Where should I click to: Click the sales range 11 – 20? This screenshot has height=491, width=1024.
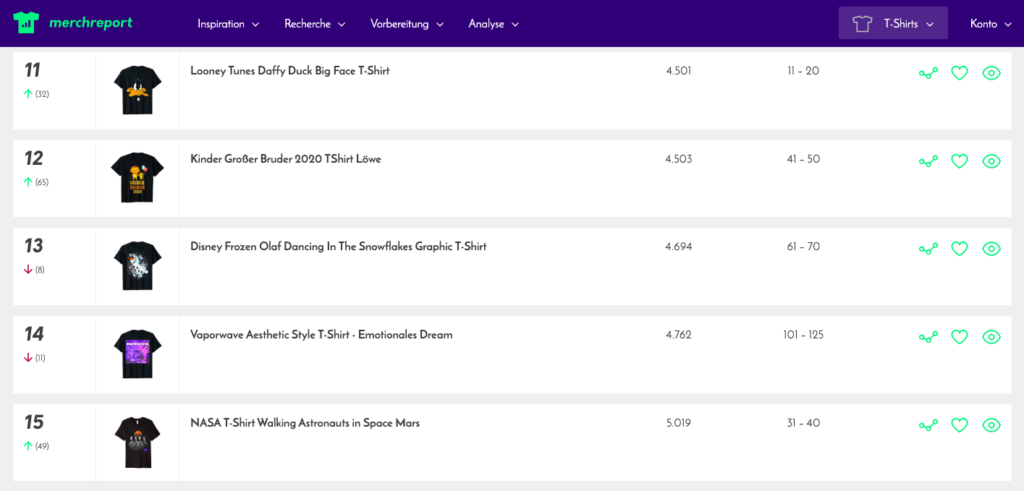(x=803, y=71)
